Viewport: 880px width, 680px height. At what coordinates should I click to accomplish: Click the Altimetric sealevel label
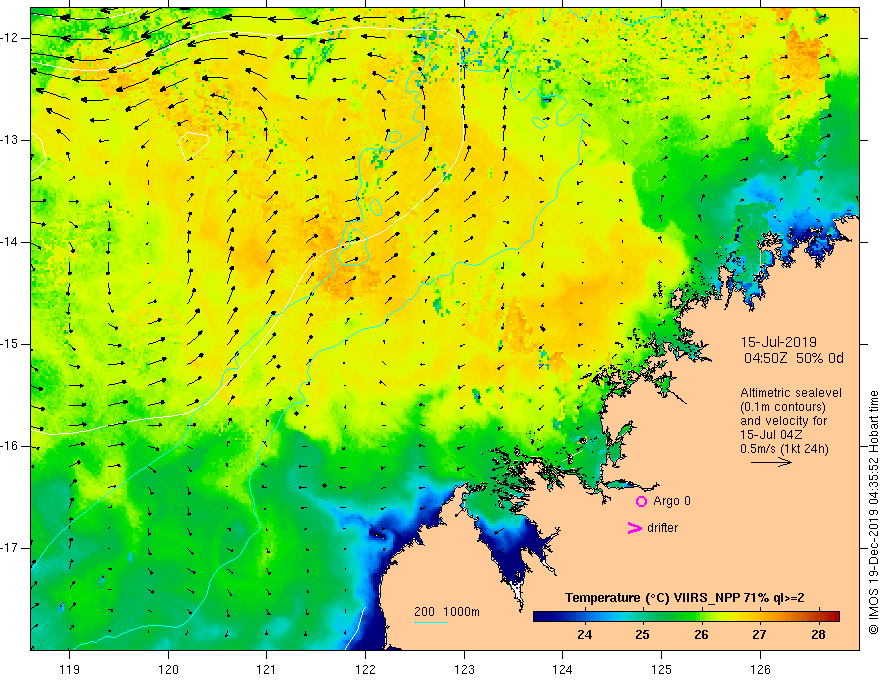coord(791,393)
